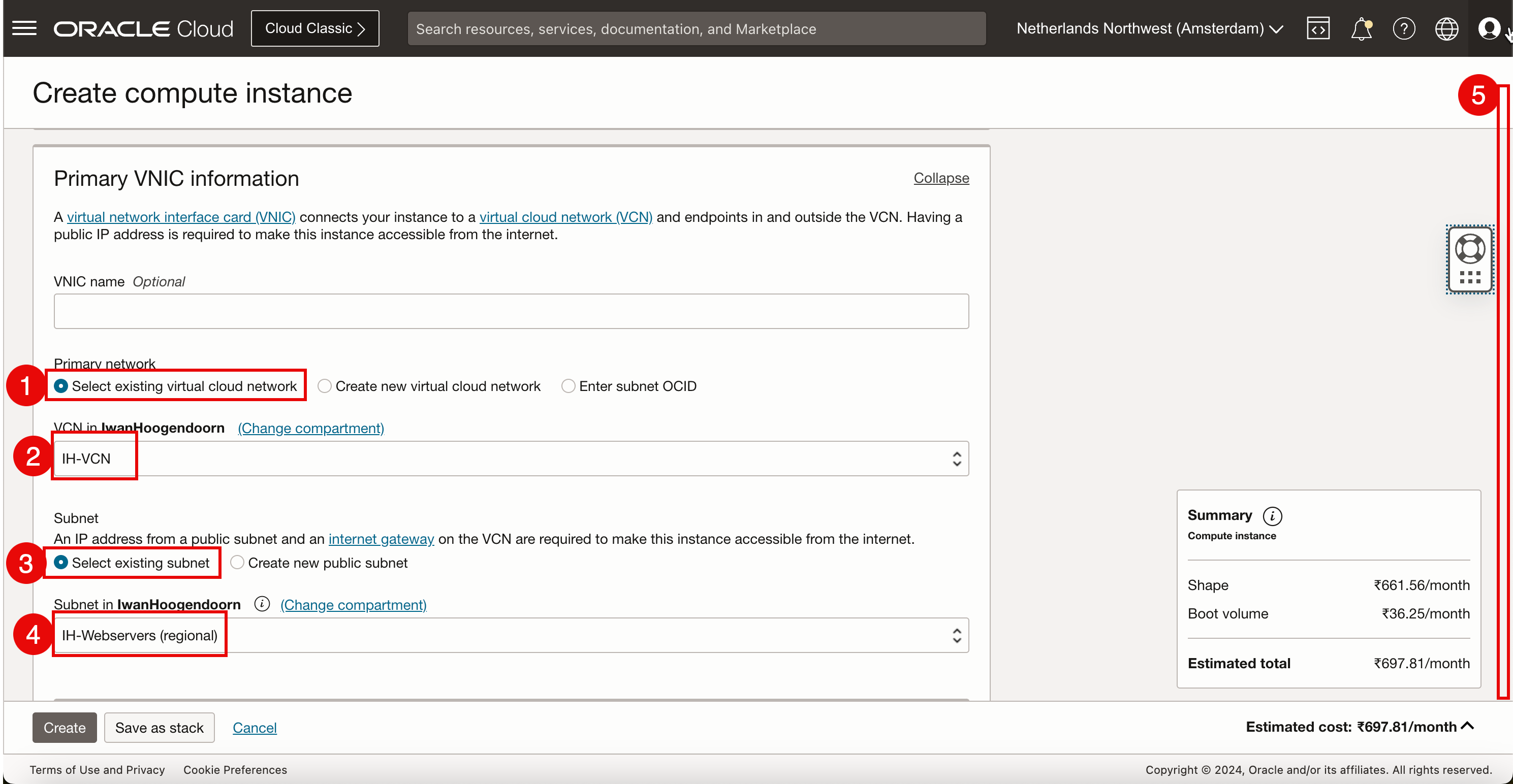Open the help question mark menu

[1404, 28]
